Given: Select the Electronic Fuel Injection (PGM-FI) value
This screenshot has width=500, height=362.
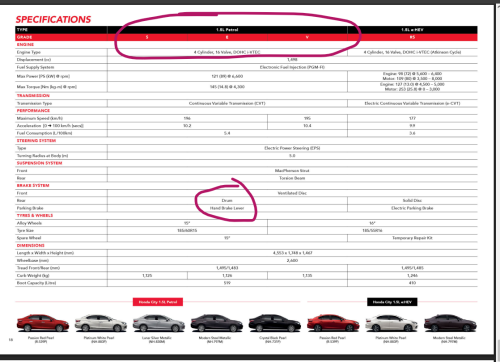Looking at the screenshot, I should pos(292,67).
